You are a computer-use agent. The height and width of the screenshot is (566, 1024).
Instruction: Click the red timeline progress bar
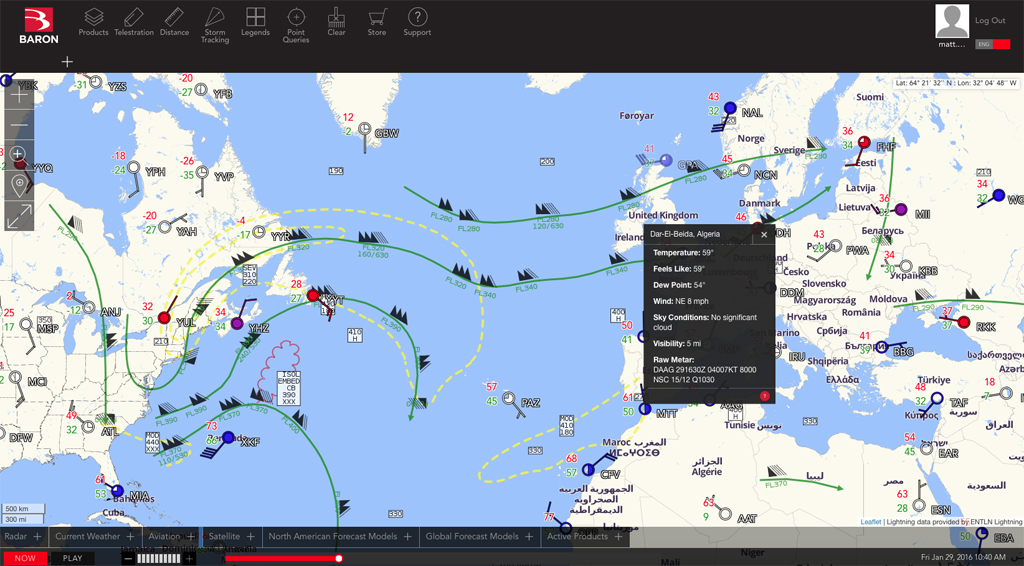click(280, 558)
